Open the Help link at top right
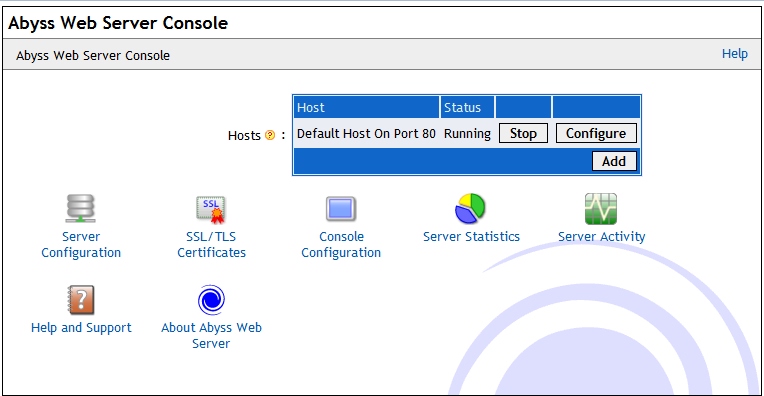764x396 pixels. 735,54
